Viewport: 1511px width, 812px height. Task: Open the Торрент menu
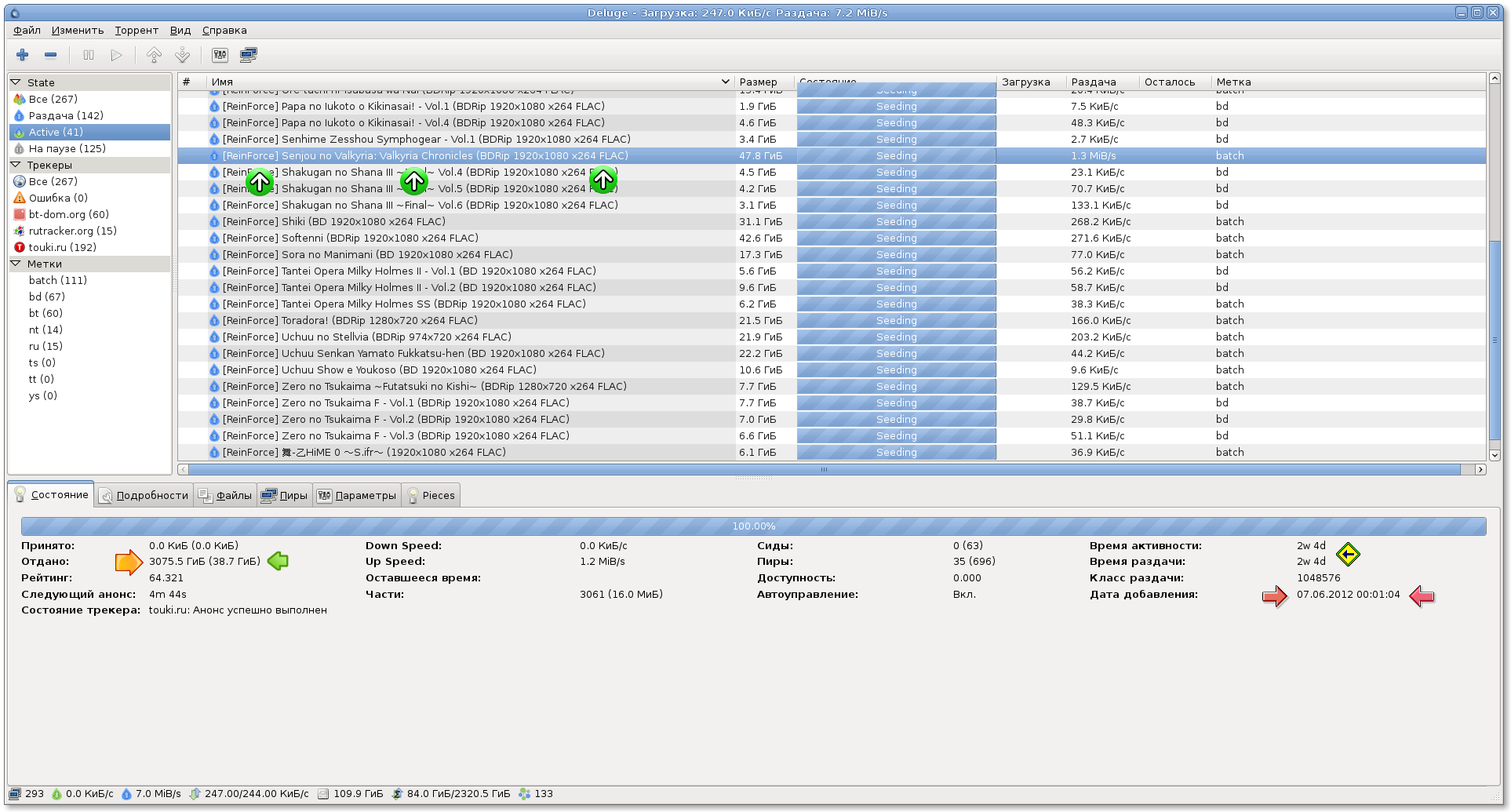coord(137,31)
